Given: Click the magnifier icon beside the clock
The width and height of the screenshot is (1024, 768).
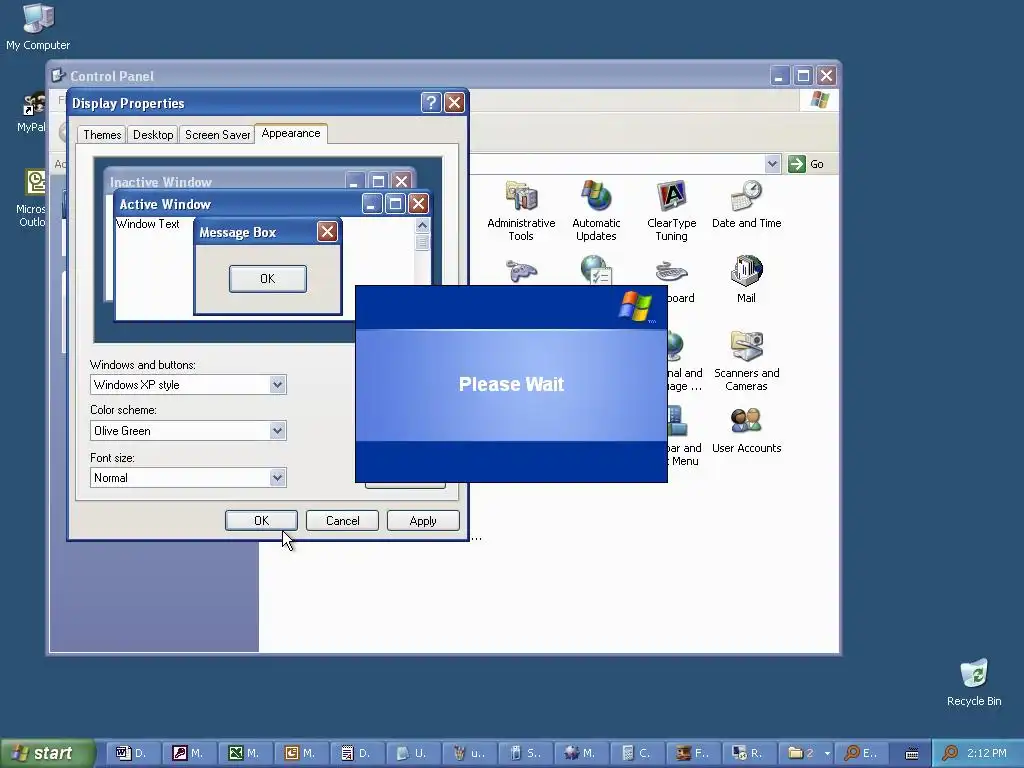Looking at the screenshot, I should point(950,753).
